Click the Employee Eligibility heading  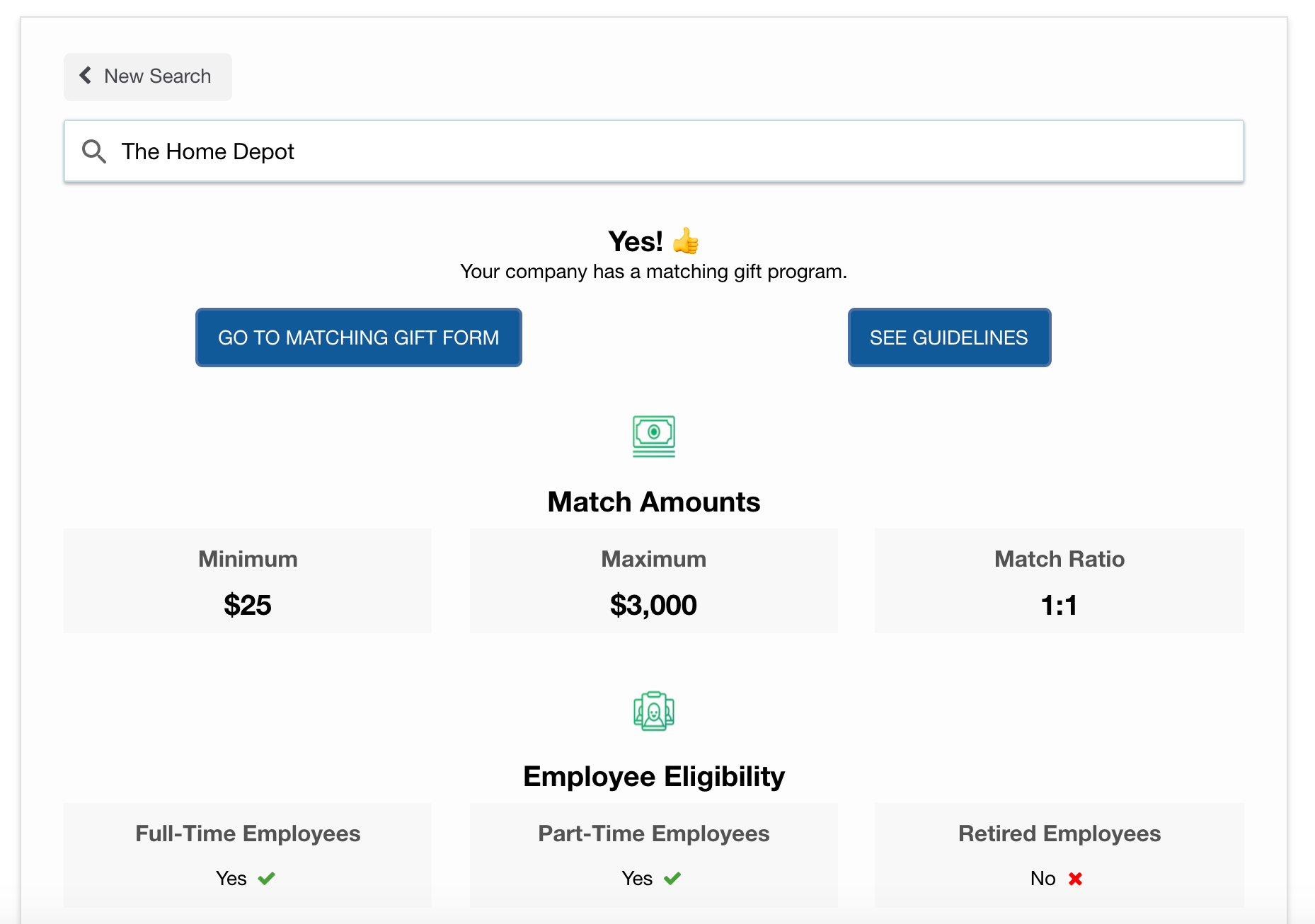[653, 776]
